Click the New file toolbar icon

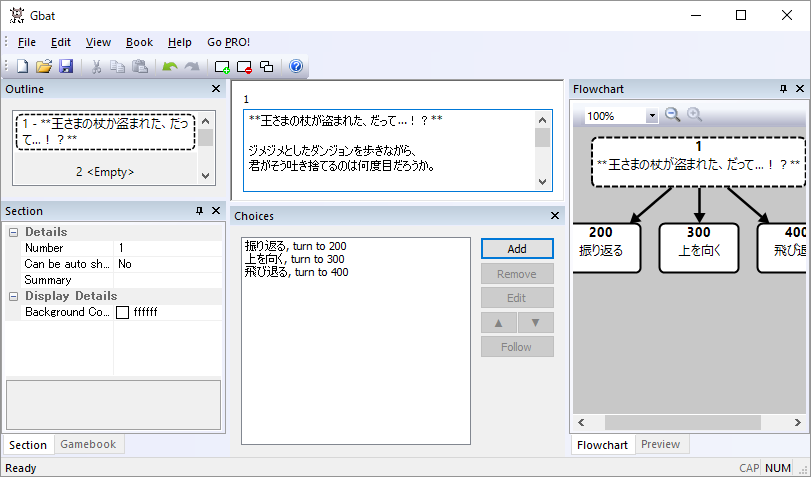22,67
